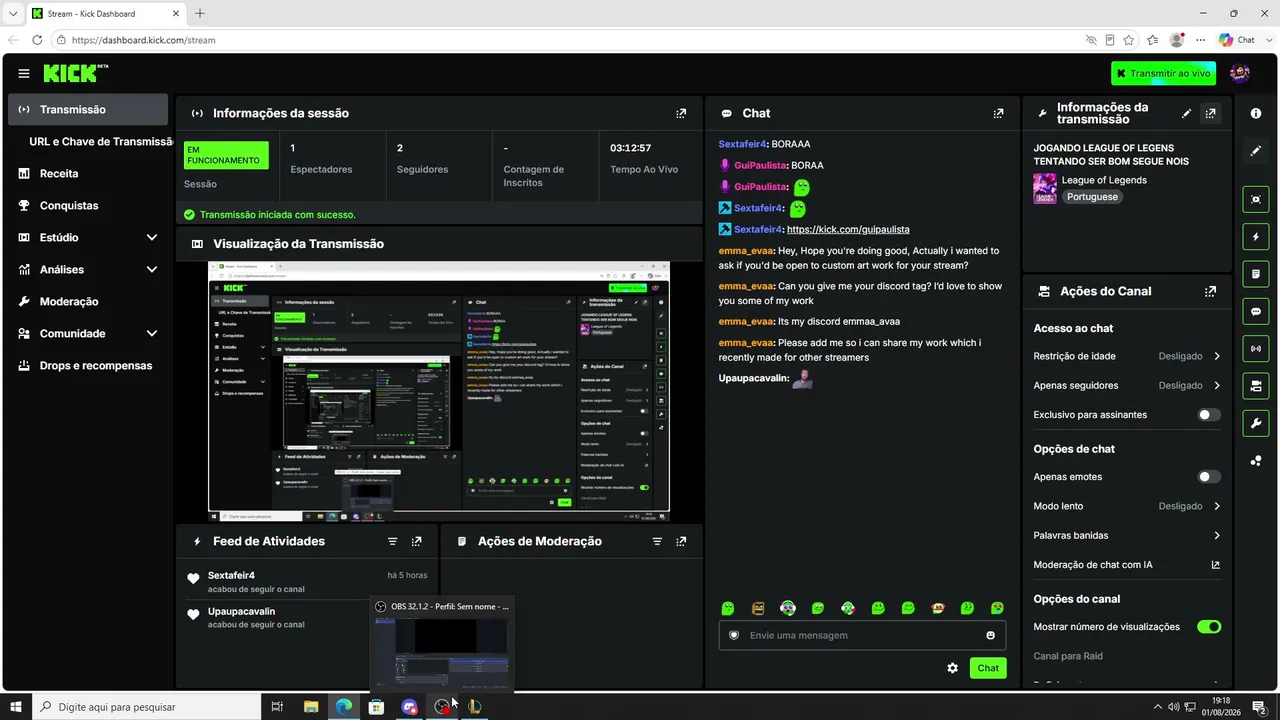Open Feed de Atividades filter icon
Image resolution: width=1280 pixels, height=720 pixels.
pyautogui.click(x=393, y=541)
